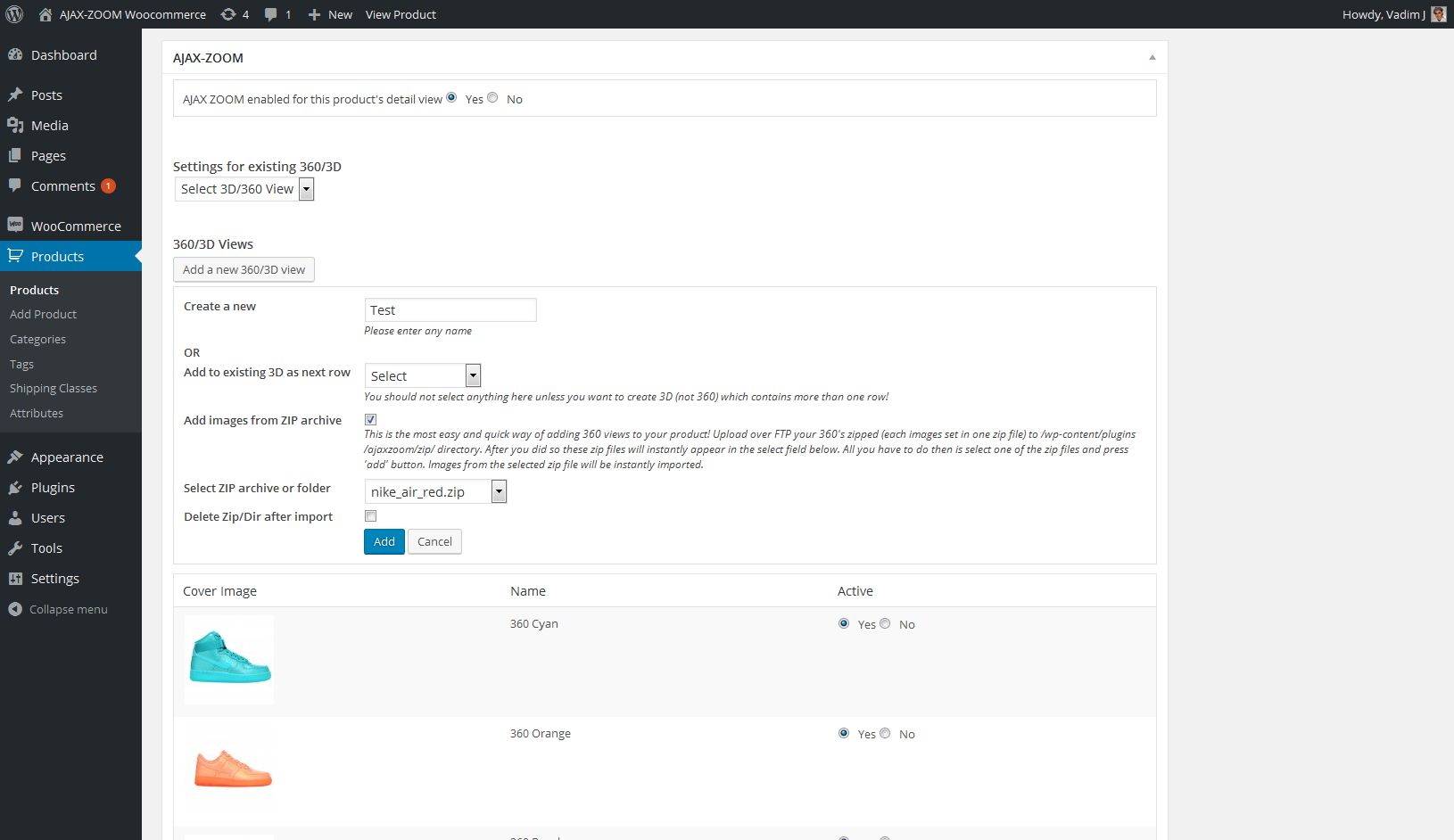The width and height of the screenshot is (1454, 840).
Task: Click the Pages icon in sidebar
Action: pyautogui.click(x=15, y=155)
